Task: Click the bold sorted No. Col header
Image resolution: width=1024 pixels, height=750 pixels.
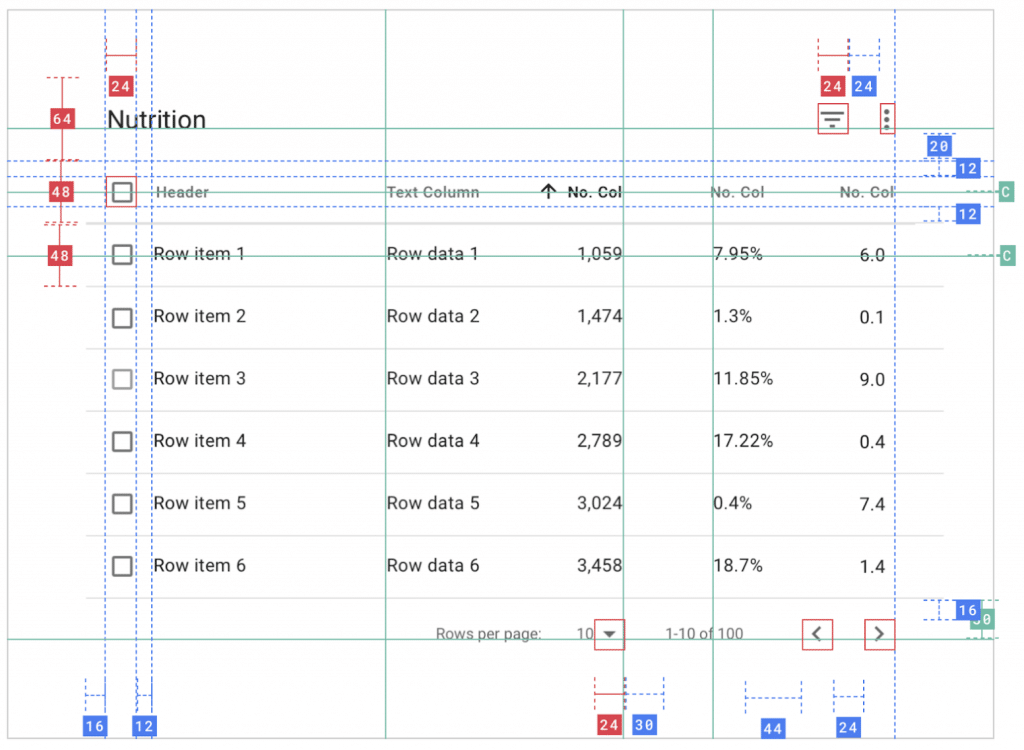Action: pyautogui.click(x=594, y=192)
